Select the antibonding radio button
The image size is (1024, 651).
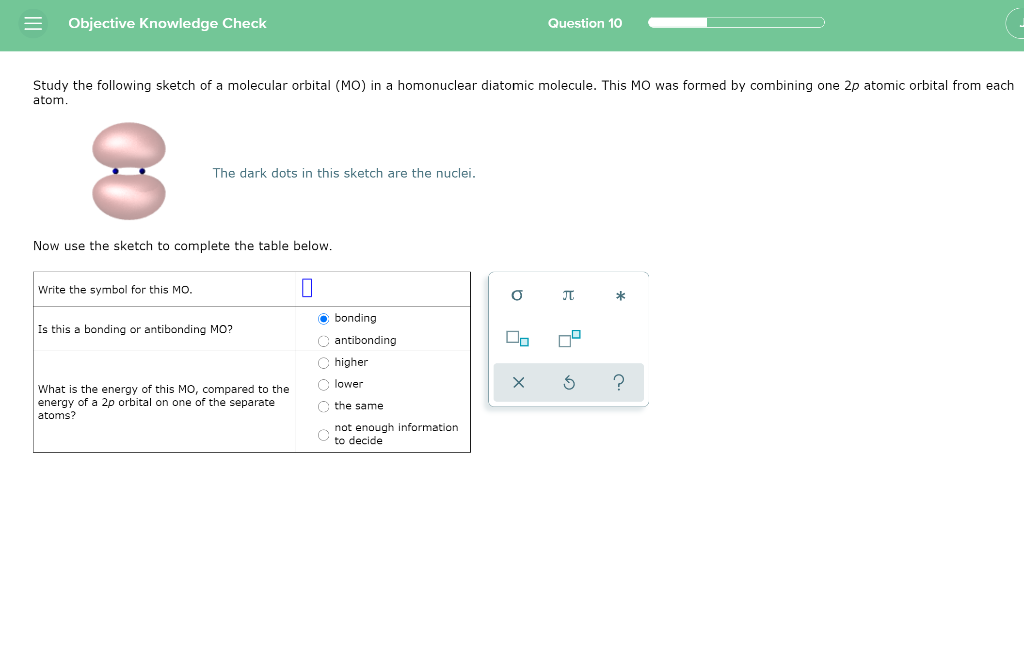coord(323,340)
